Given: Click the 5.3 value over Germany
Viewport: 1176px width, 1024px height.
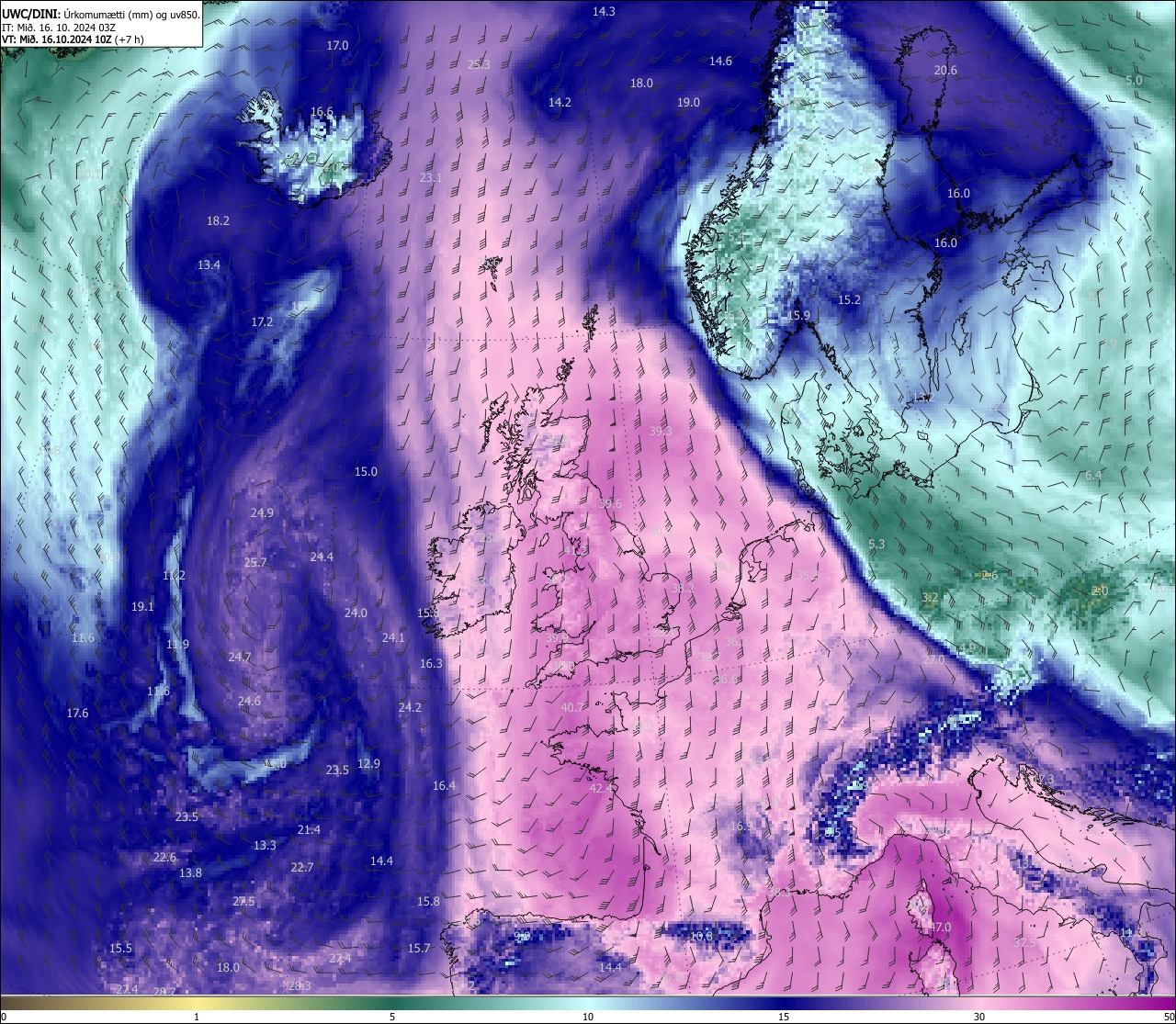Looking at the screenshot, I should (x=876, y=544).
